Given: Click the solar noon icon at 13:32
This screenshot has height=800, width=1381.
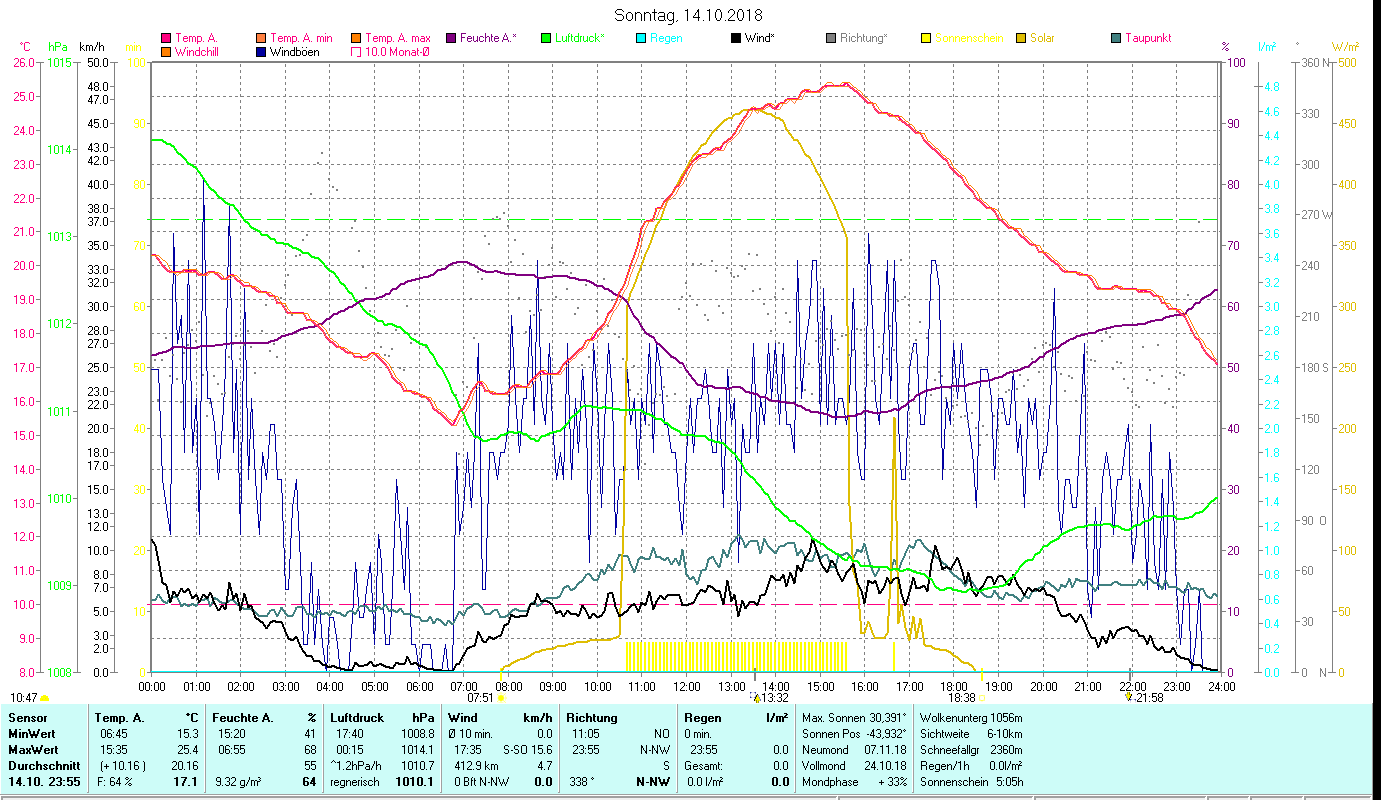Looking at the screenshot, I should click(x=755, y=698).
